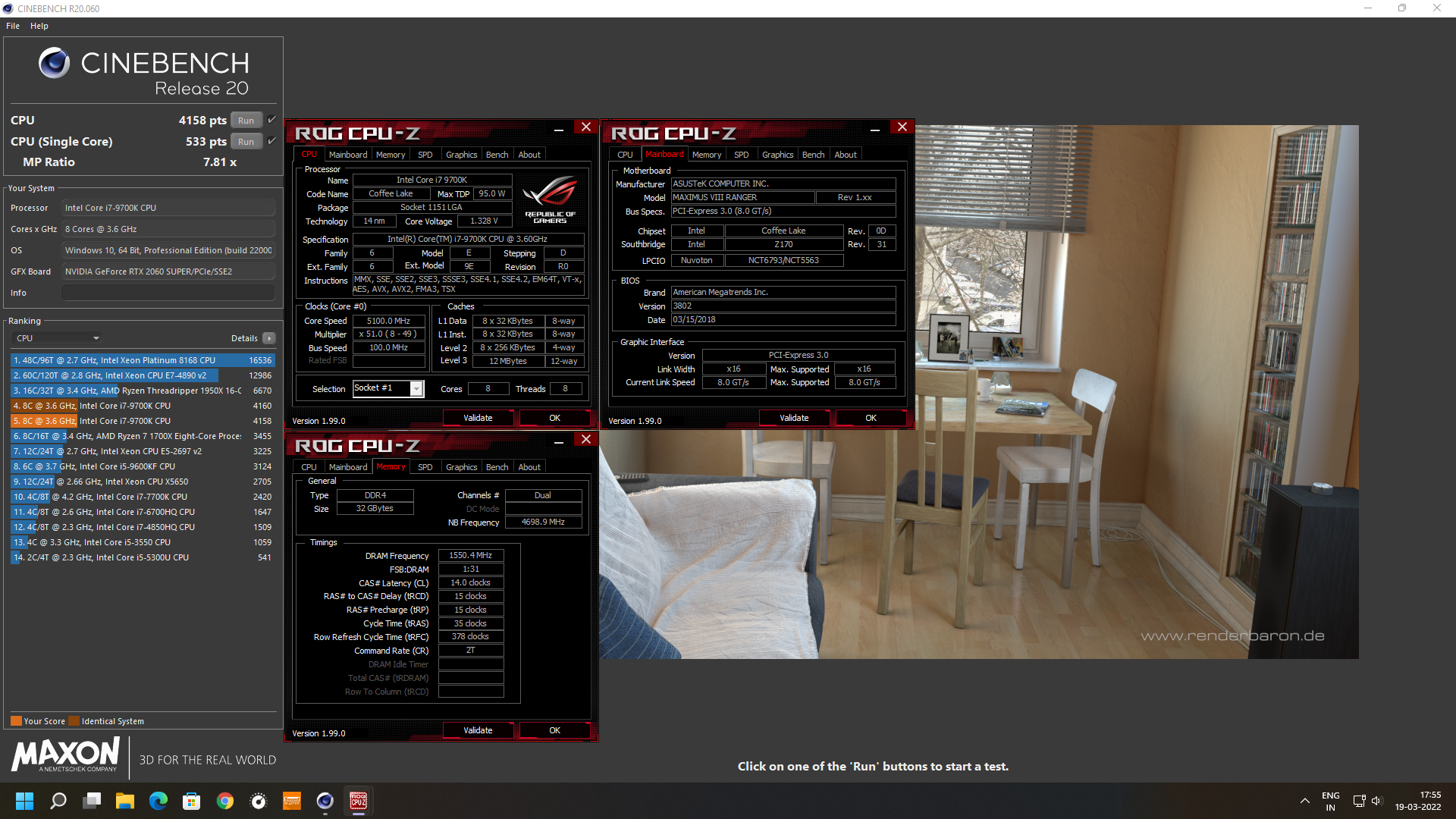Click Validate button in Memory CPU-Z window
1456x819 pixels.
(476, 730)
